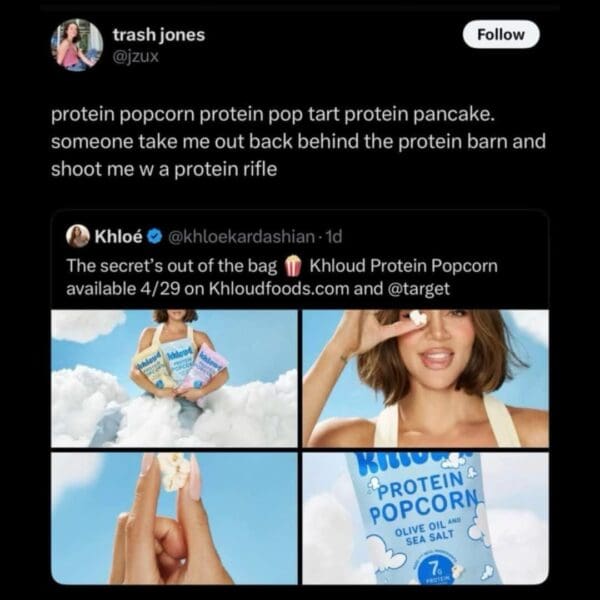Open photo of woman holding popcorn bags on cloud
This screenshot has width=600, height=600.
click(x=174, y=378)
